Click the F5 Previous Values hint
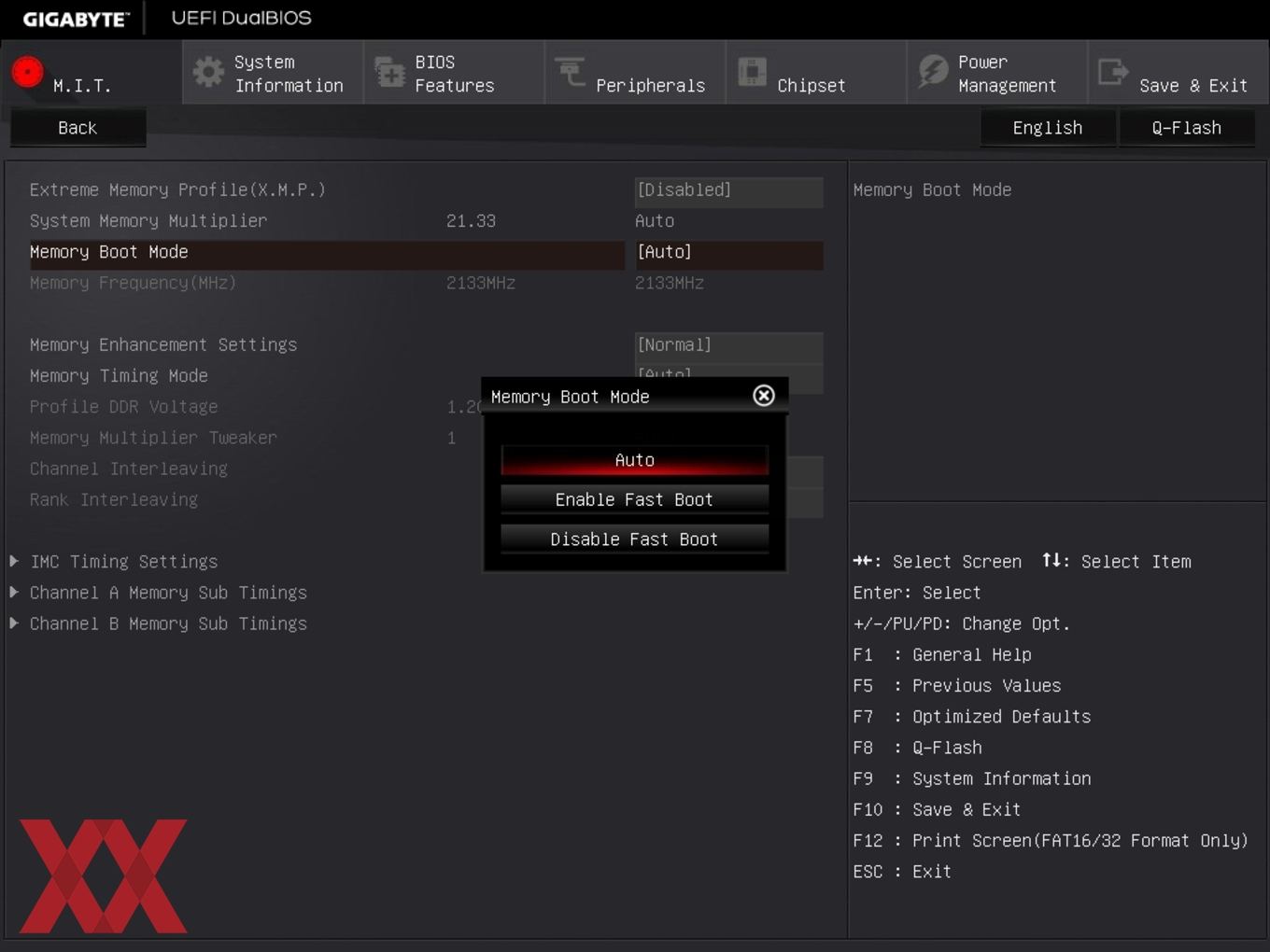 coord(957,686)
